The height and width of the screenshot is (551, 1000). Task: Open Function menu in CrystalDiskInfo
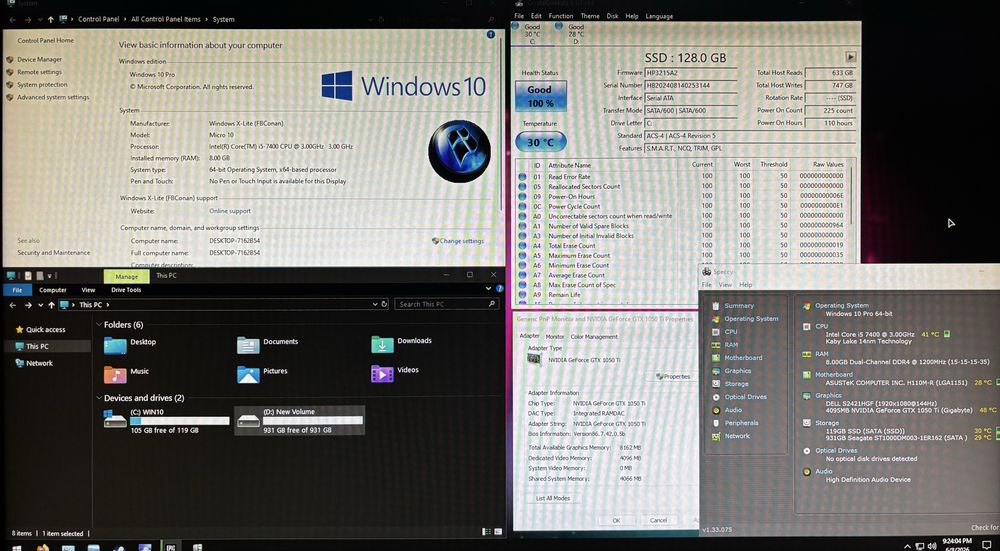pos(561,16)
